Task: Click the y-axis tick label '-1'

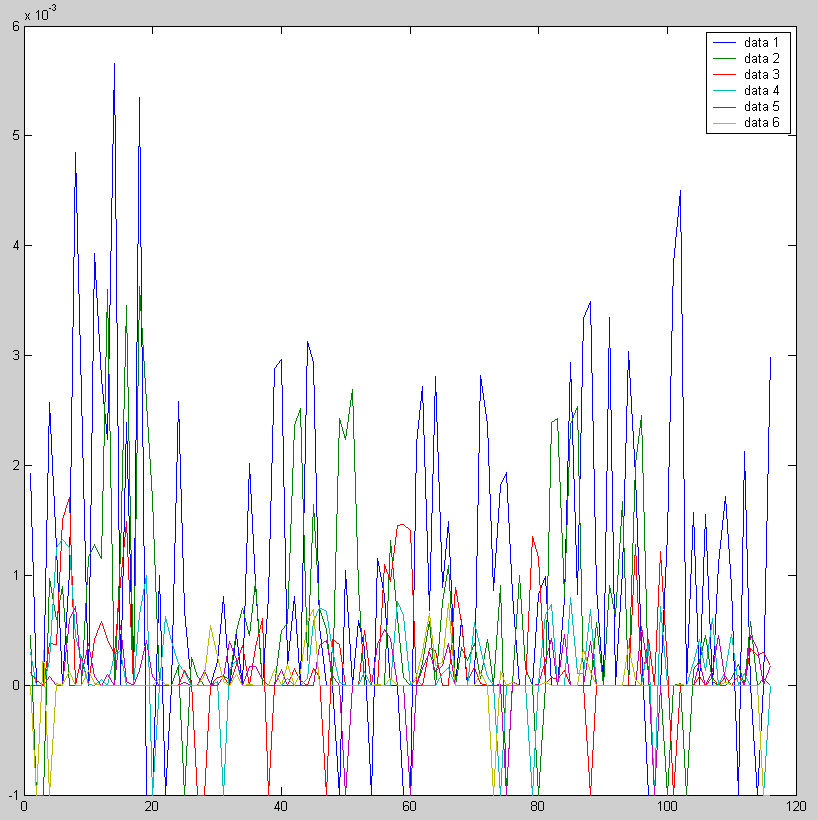Action: tap(13, 795)
